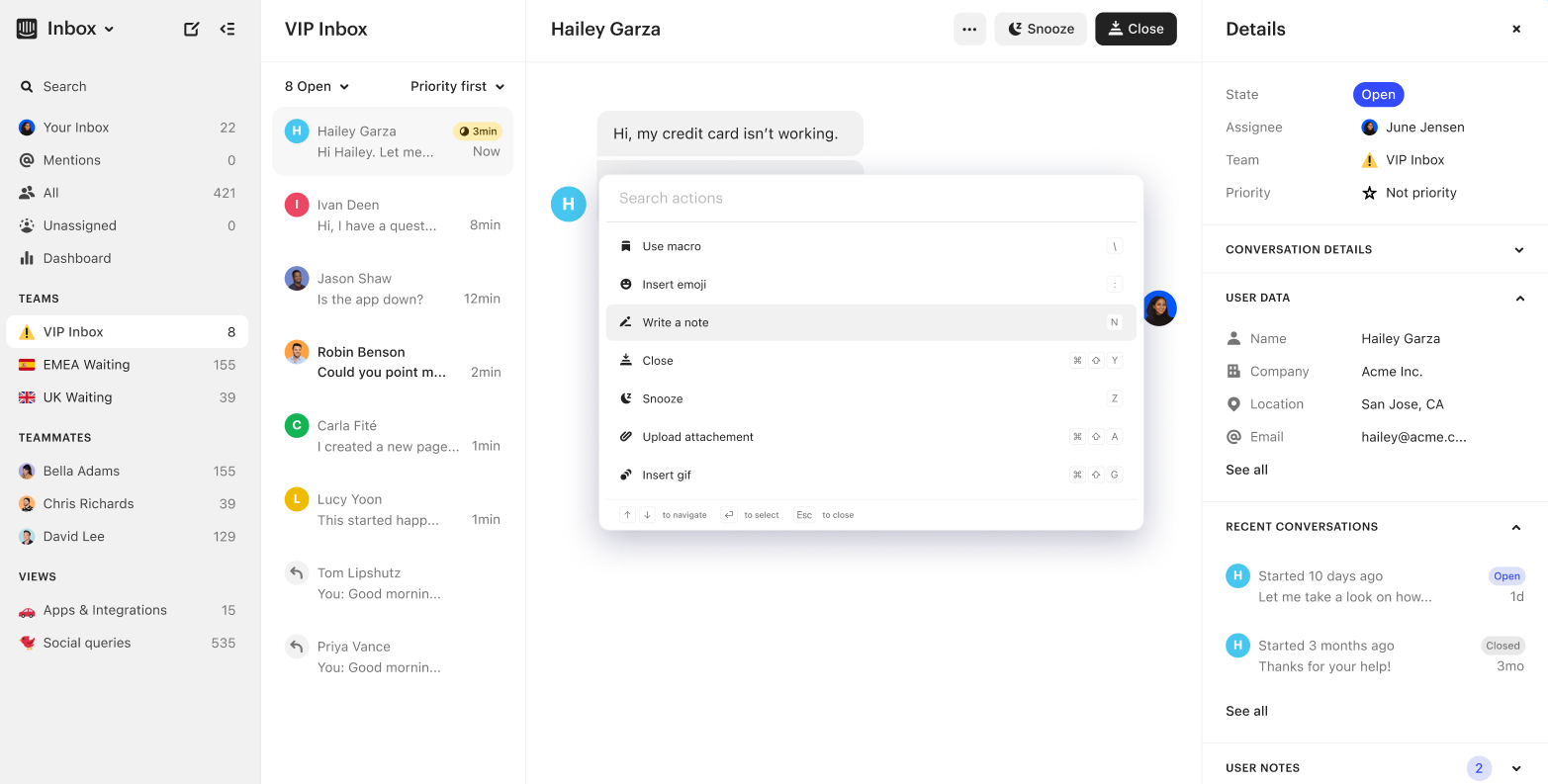Click See all under Recent Conversations

tap(1246, 711)
